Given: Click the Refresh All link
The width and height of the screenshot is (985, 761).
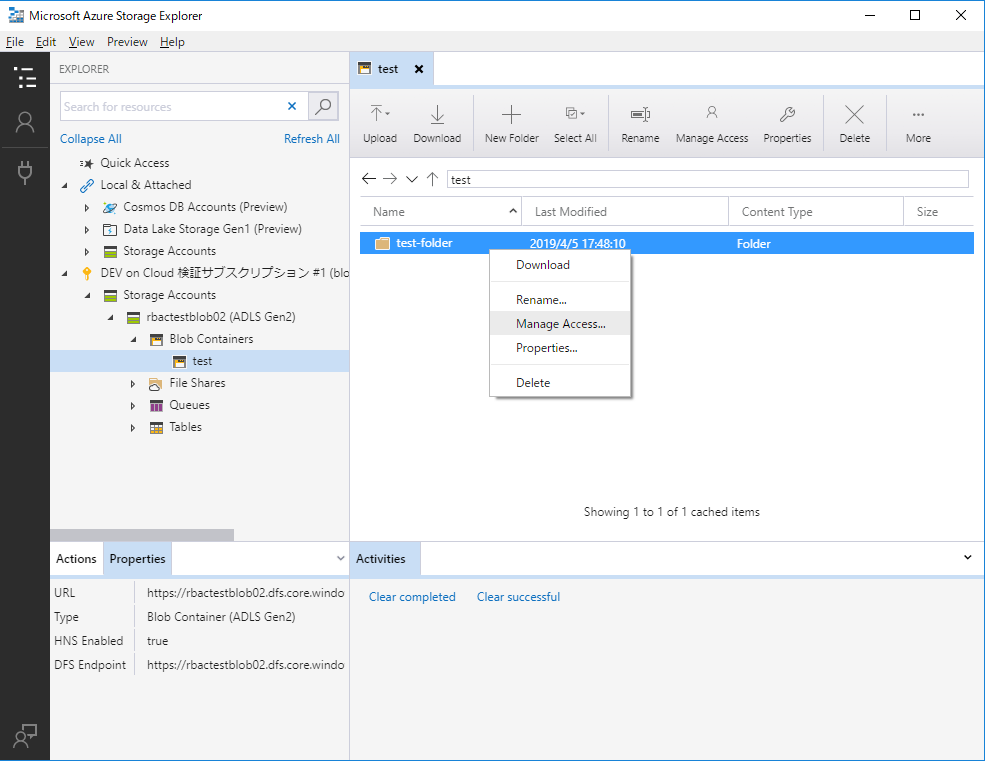Looking at the screenshot, I should [x=312, y=139].
